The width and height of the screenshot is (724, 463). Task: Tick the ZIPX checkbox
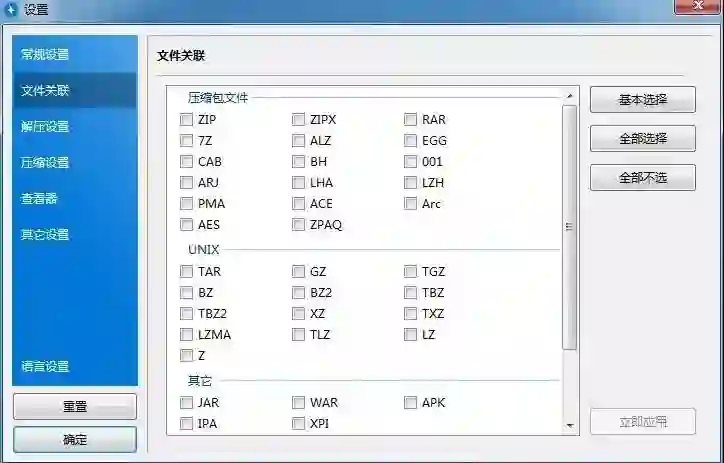click(298, 120)
